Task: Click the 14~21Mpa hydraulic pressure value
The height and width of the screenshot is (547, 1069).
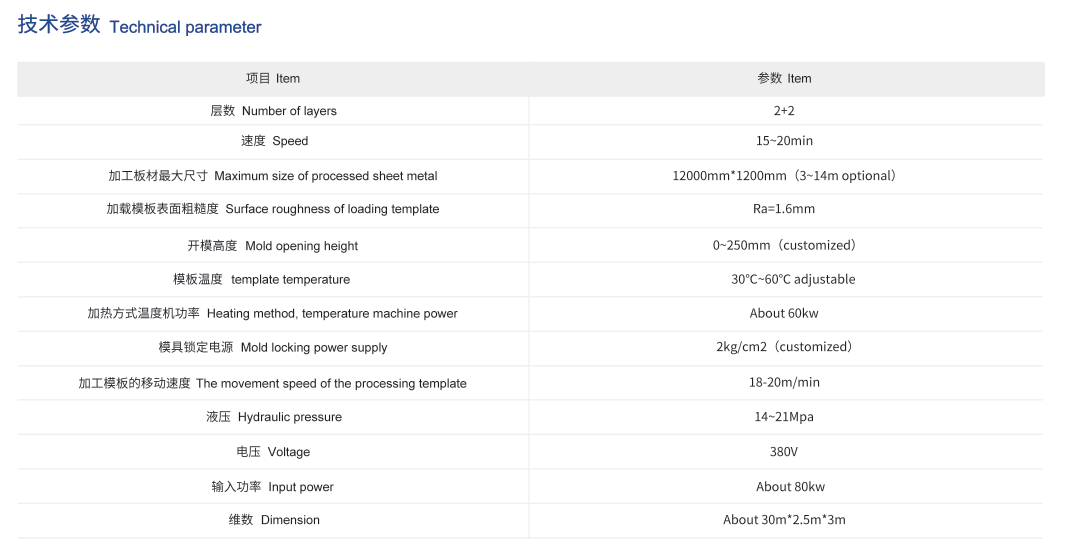Action: point(784,417)
